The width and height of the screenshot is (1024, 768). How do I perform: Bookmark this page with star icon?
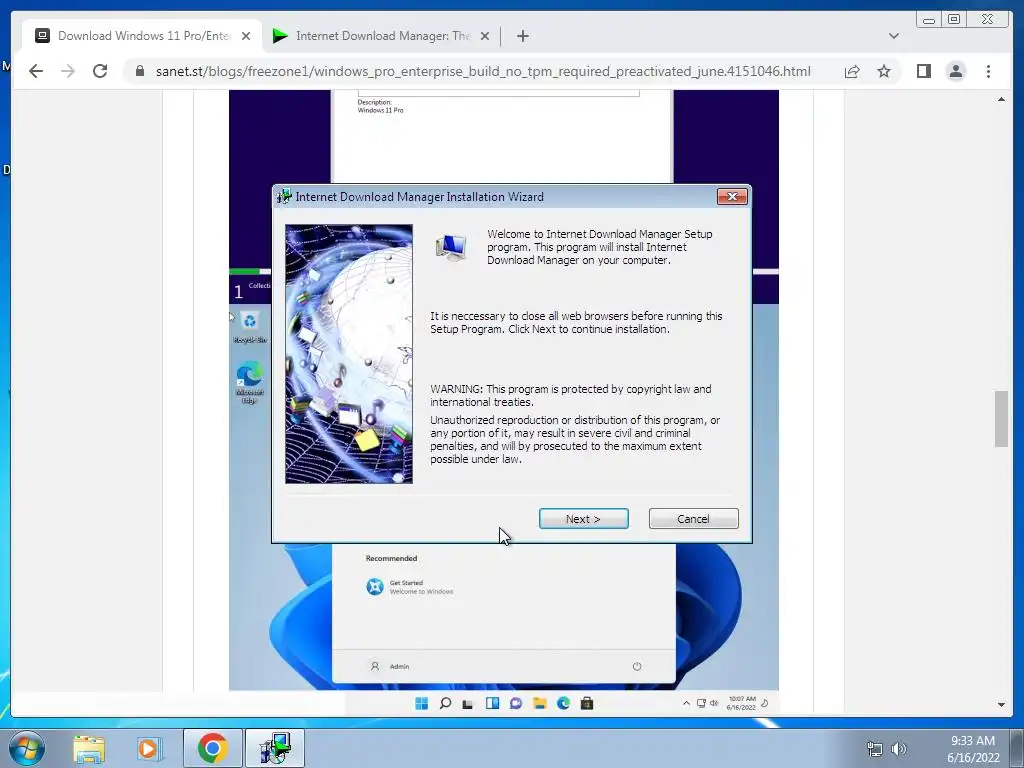point(884,71)
